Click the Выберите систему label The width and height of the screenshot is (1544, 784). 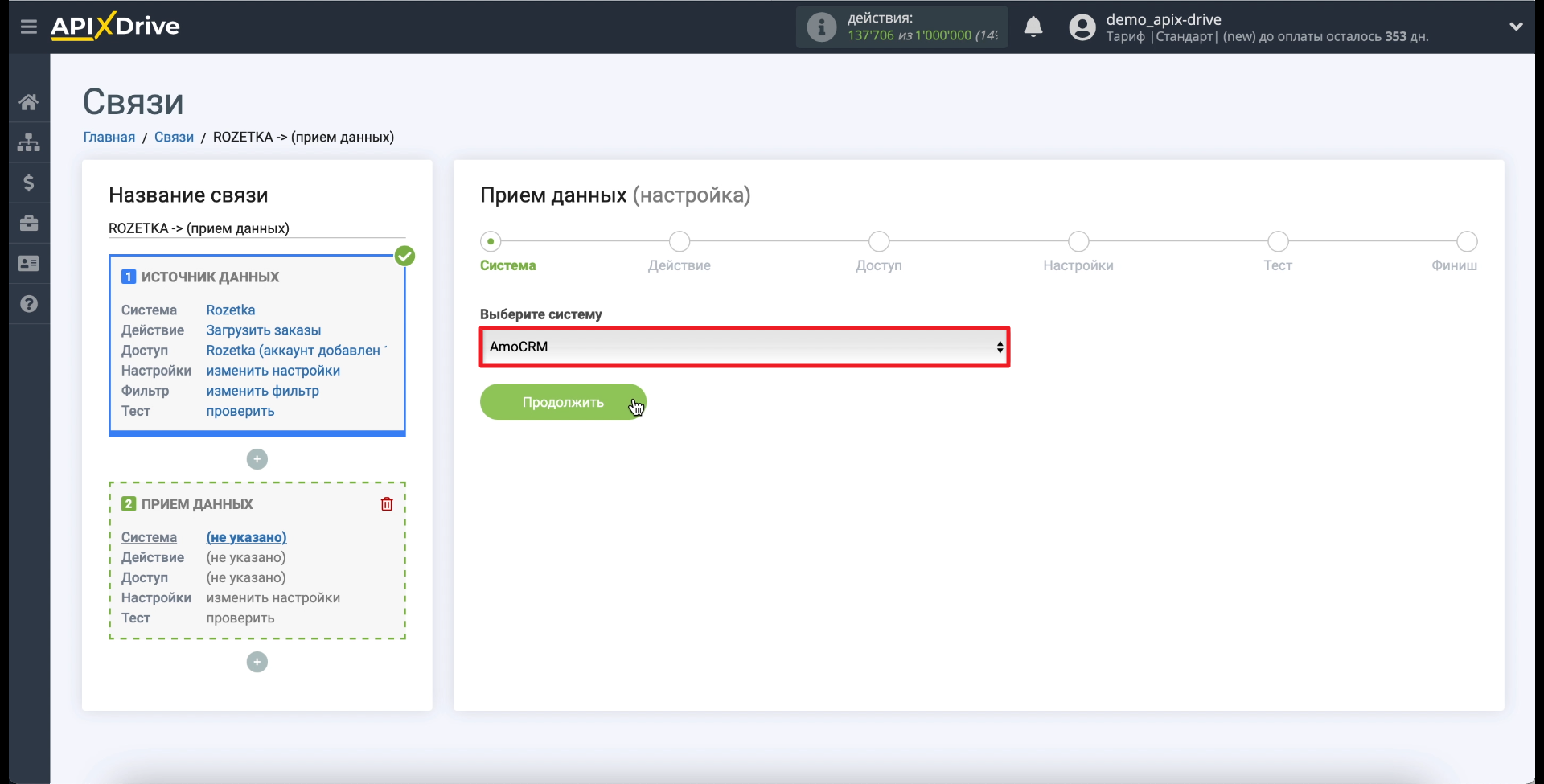pos(541,314)
